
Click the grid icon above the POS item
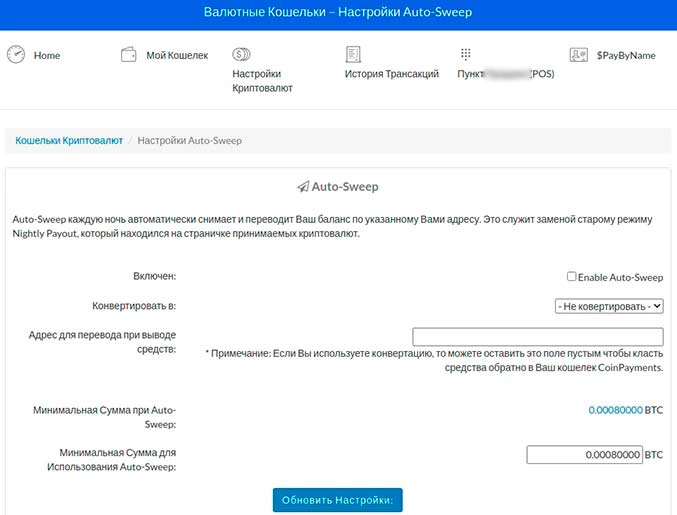click(466, 55)
